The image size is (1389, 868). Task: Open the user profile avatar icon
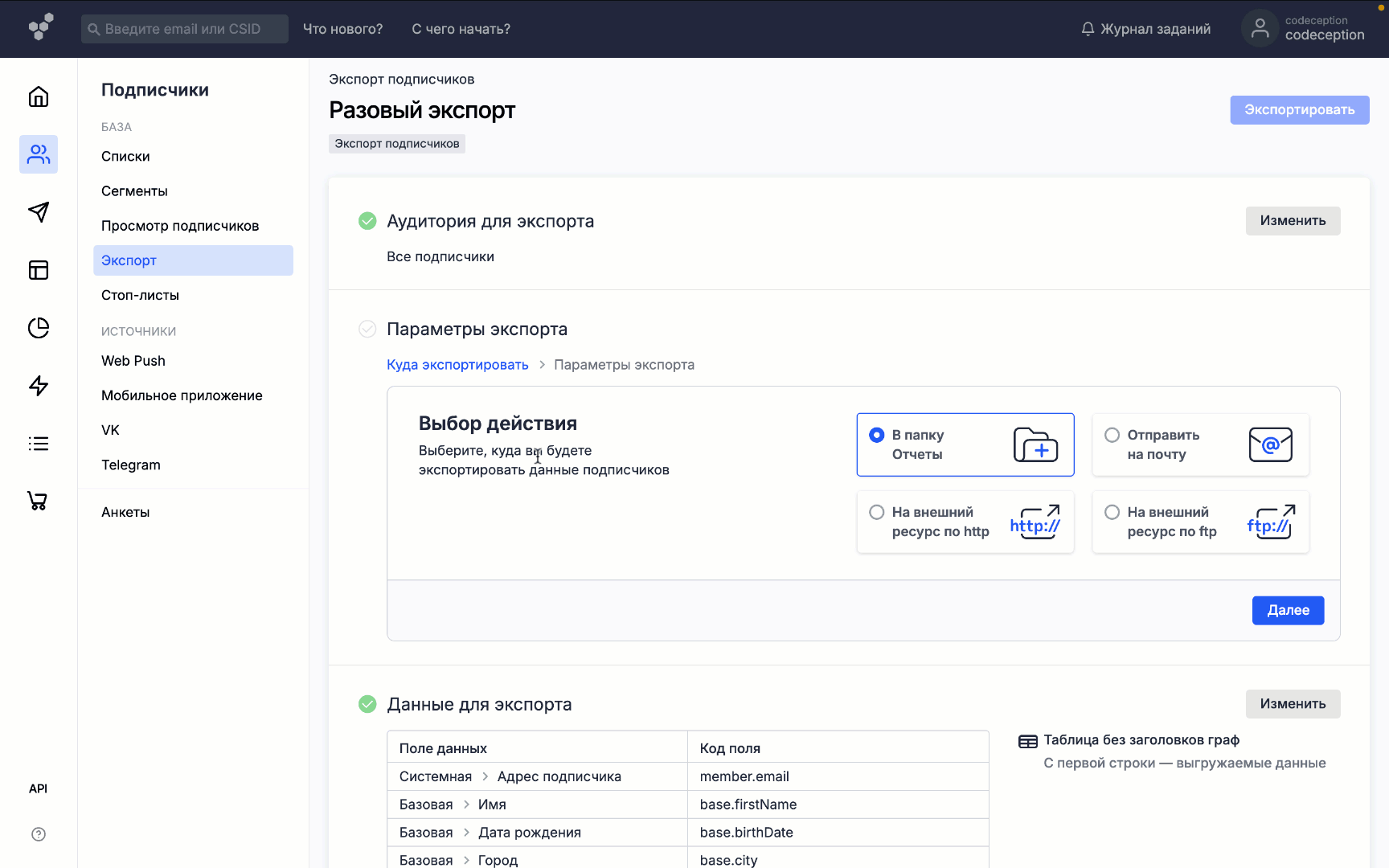coord(1260,29)
